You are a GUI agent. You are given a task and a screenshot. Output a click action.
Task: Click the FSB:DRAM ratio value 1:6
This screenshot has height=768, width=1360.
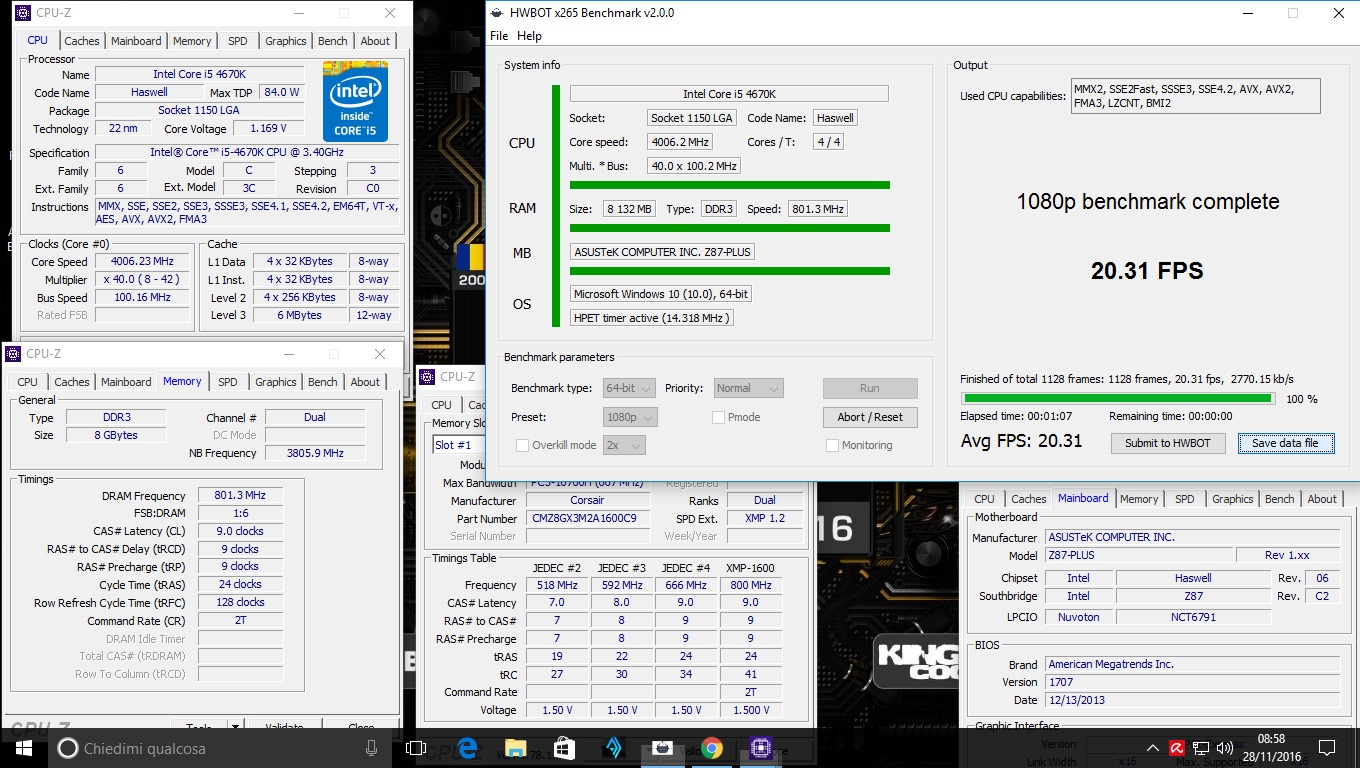tap(240, 513)
